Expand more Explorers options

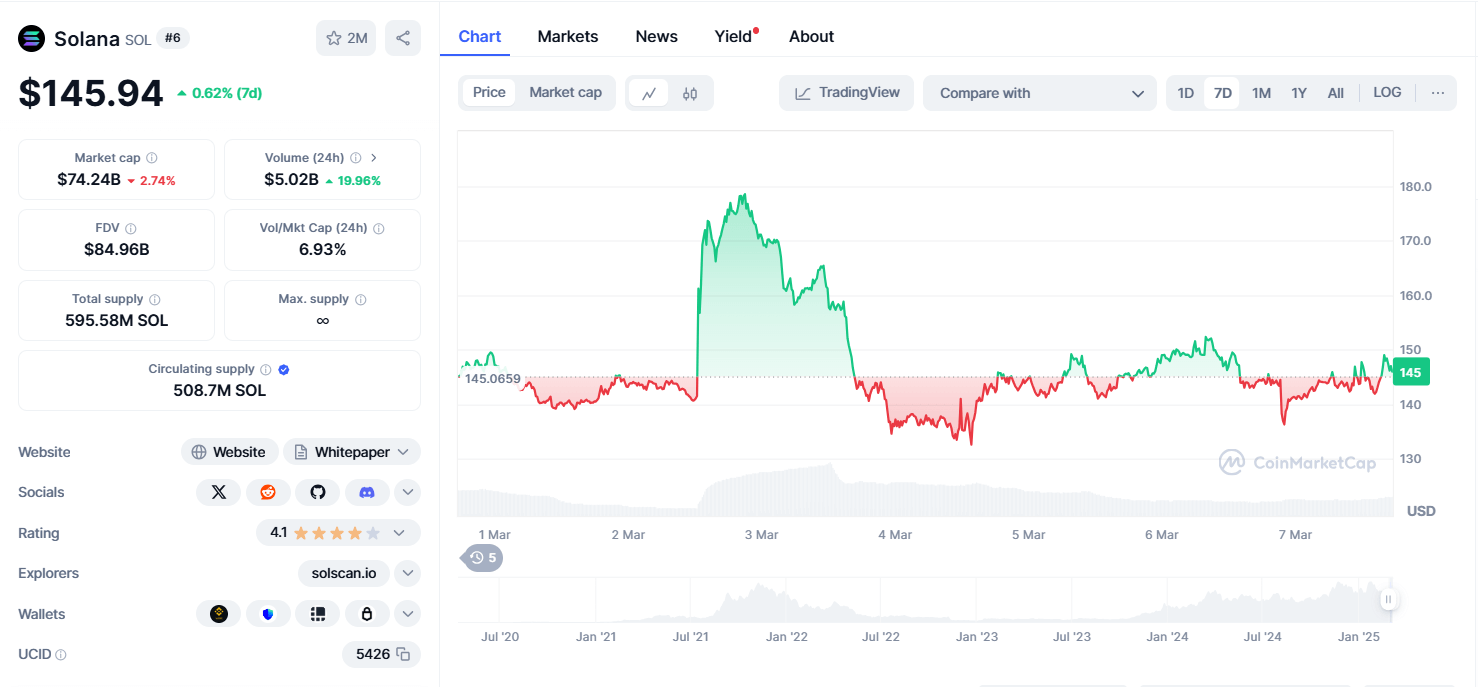(x=407, y=573)
